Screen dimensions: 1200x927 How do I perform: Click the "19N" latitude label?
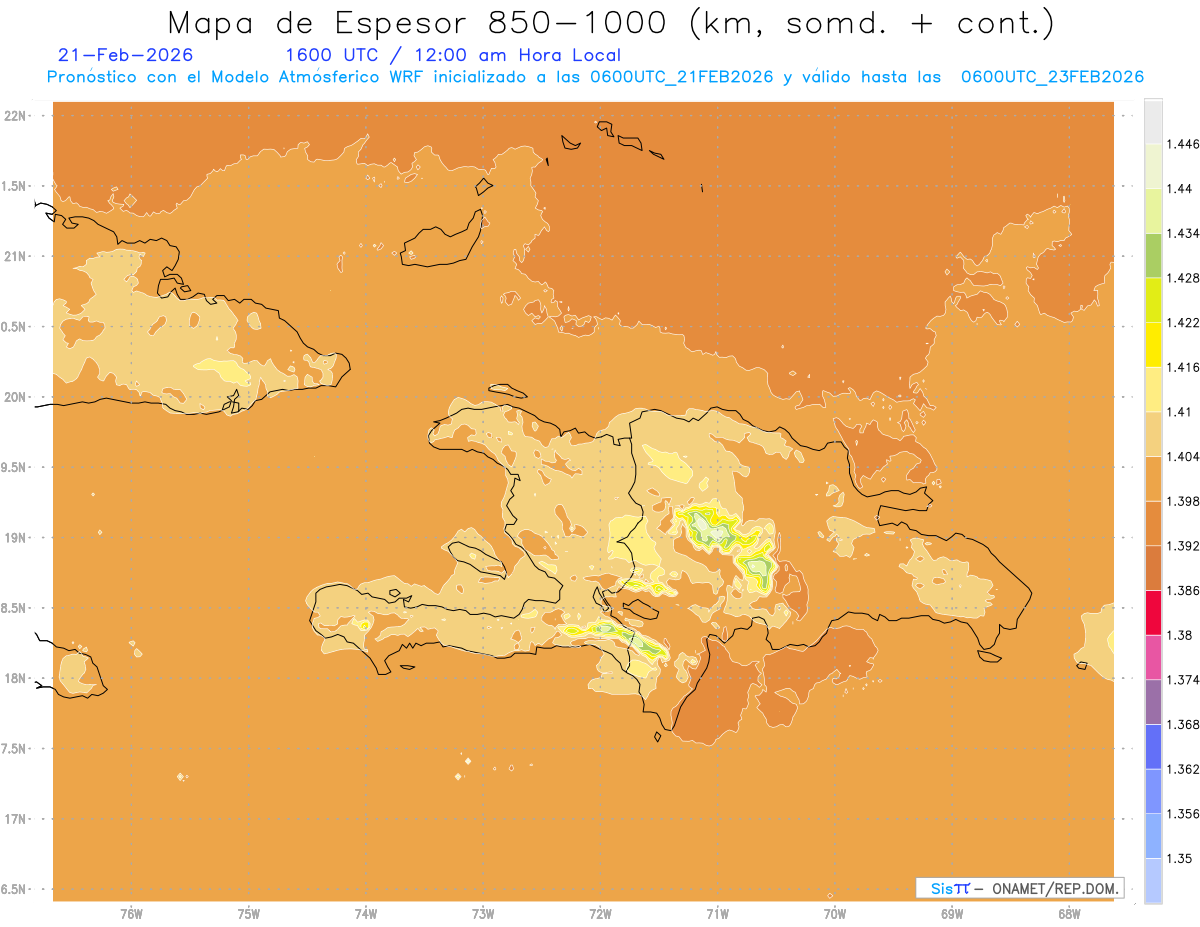point(16,538)
